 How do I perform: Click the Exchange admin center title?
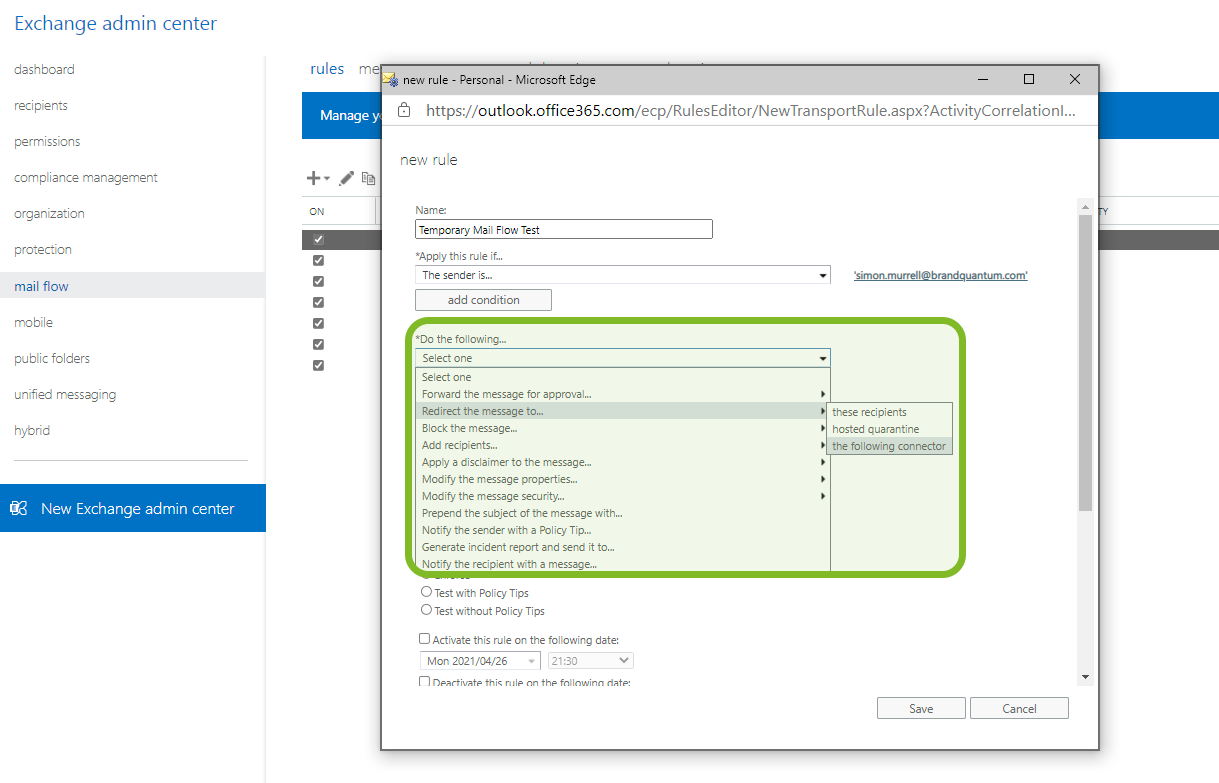pyautogui.click(x=115, y=23)
